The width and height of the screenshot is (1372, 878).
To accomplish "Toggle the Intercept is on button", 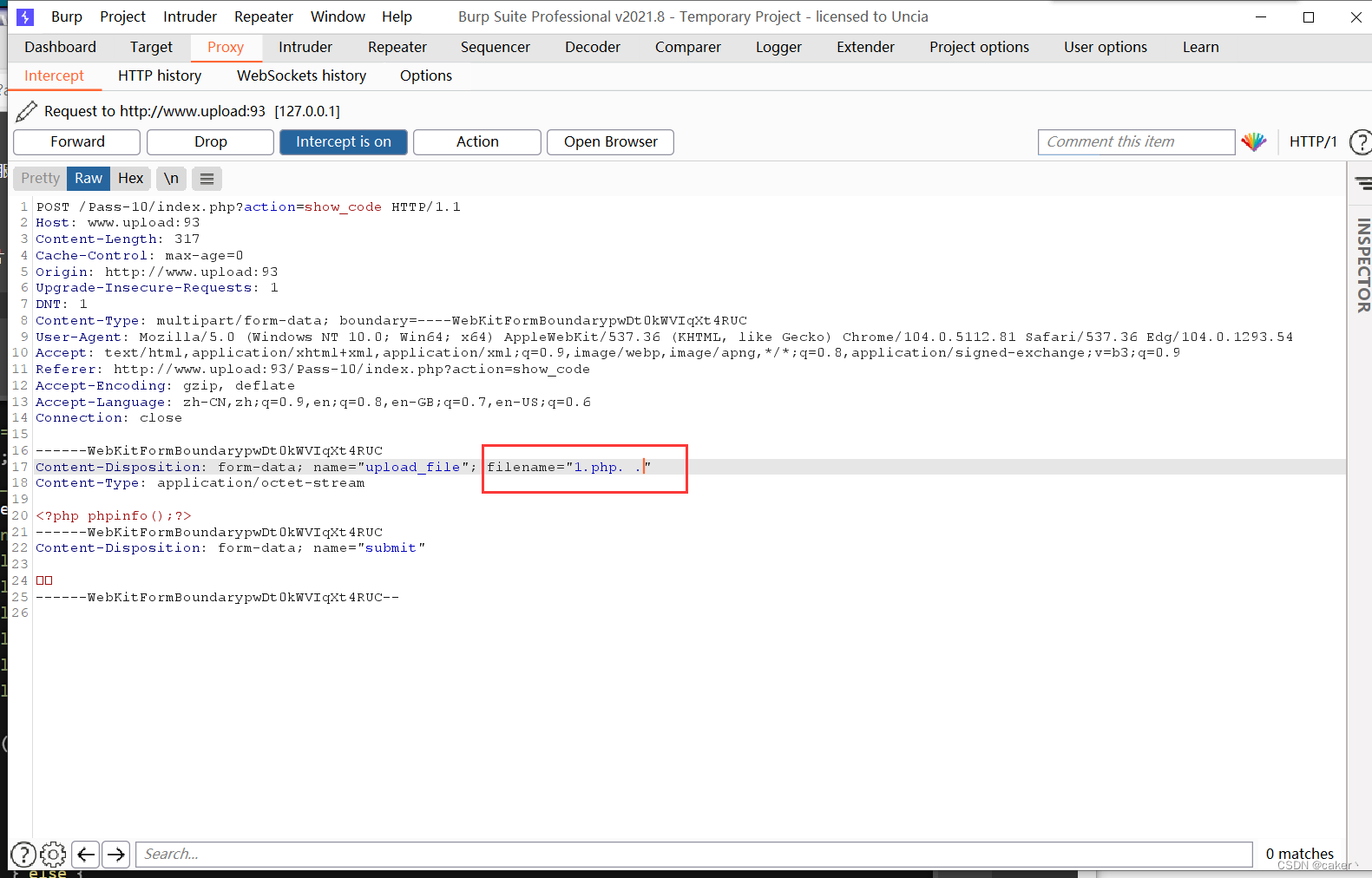I will pyautogui.click(x=344, y=142).
